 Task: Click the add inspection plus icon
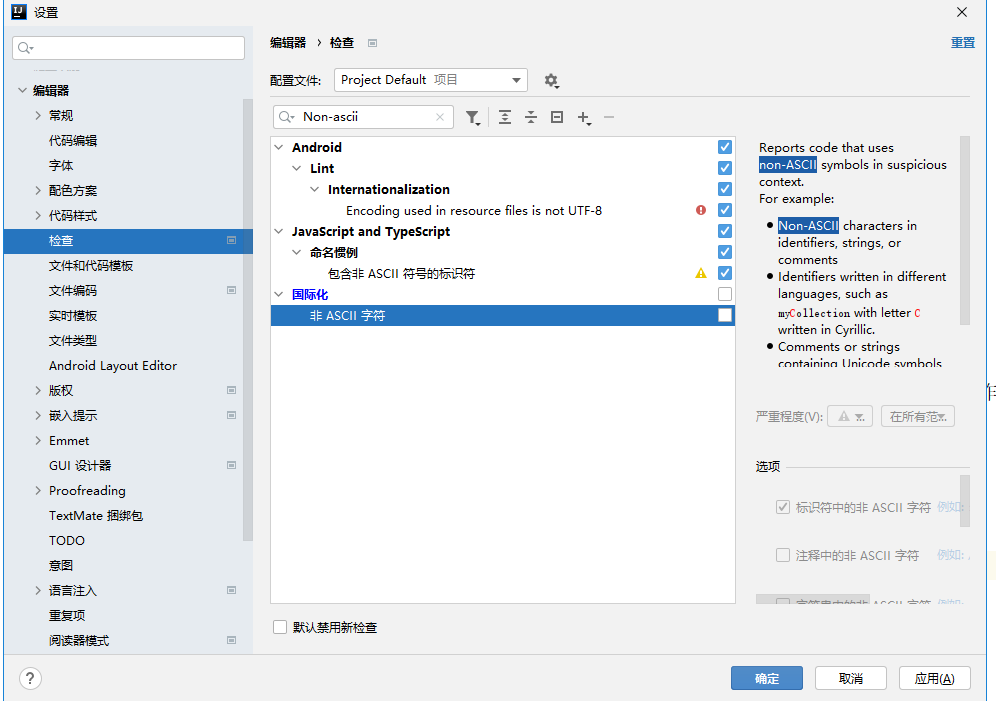click(x=584, y=117)
